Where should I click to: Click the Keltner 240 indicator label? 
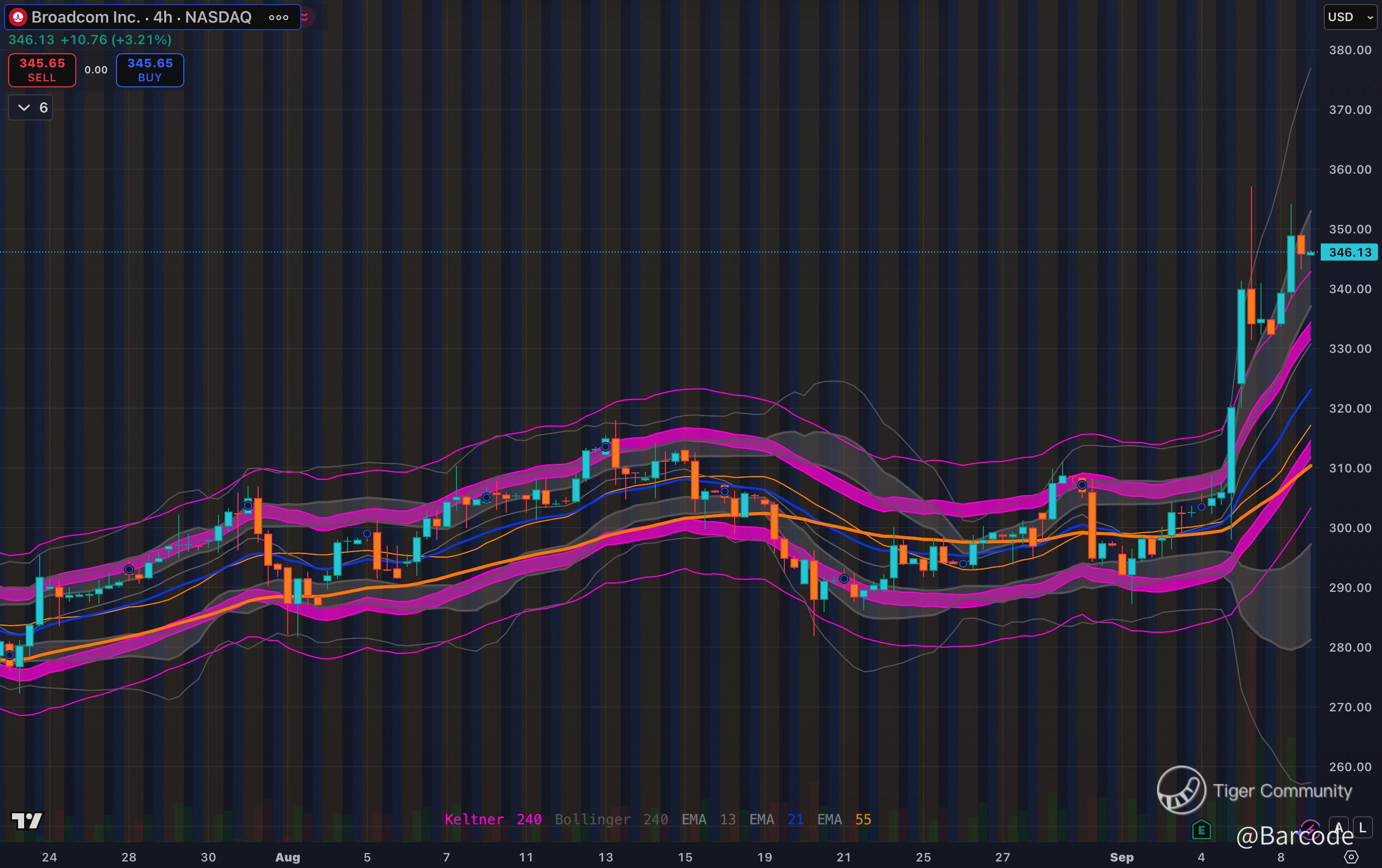click(x=493, y=819)
